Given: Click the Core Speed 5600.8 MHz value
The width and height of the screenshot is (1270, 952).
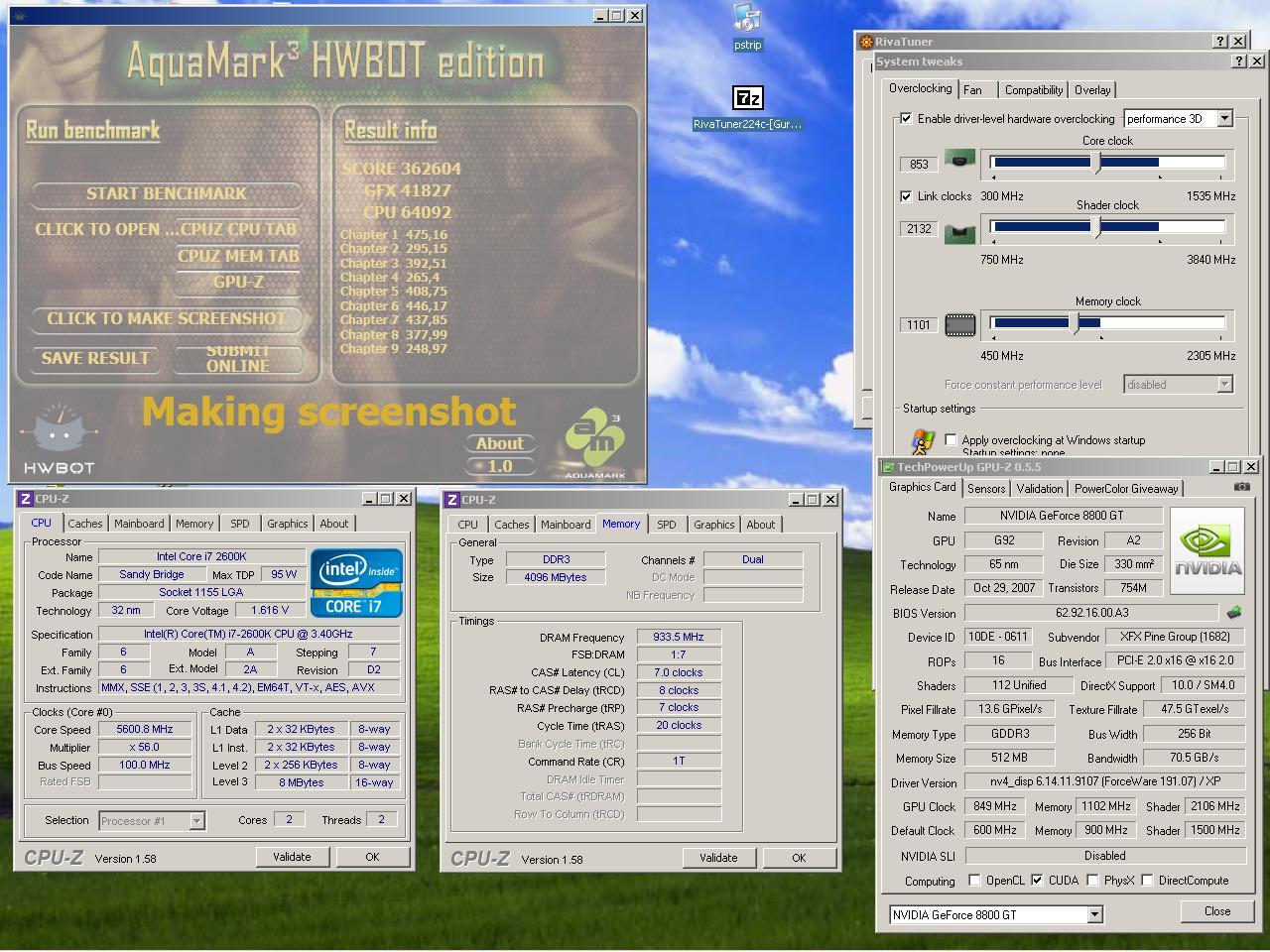Looking at the screenshot, I should pos(145,729).
